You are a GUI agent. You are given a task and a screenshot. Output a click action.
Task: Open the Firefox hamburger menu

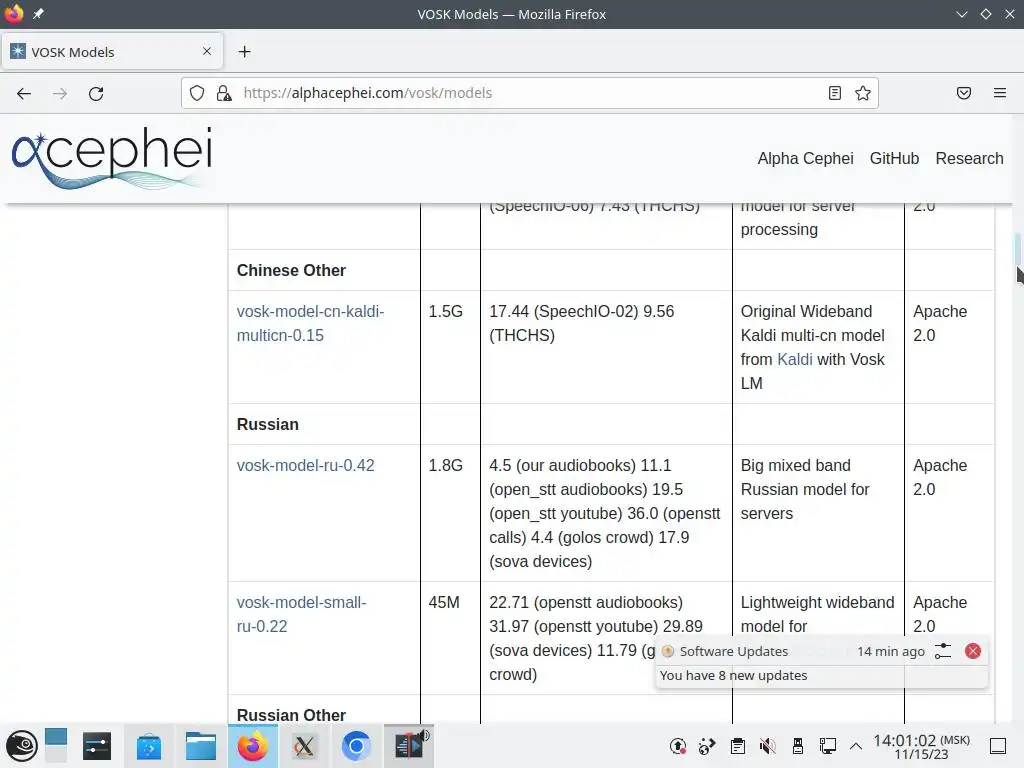point(1000,93)
